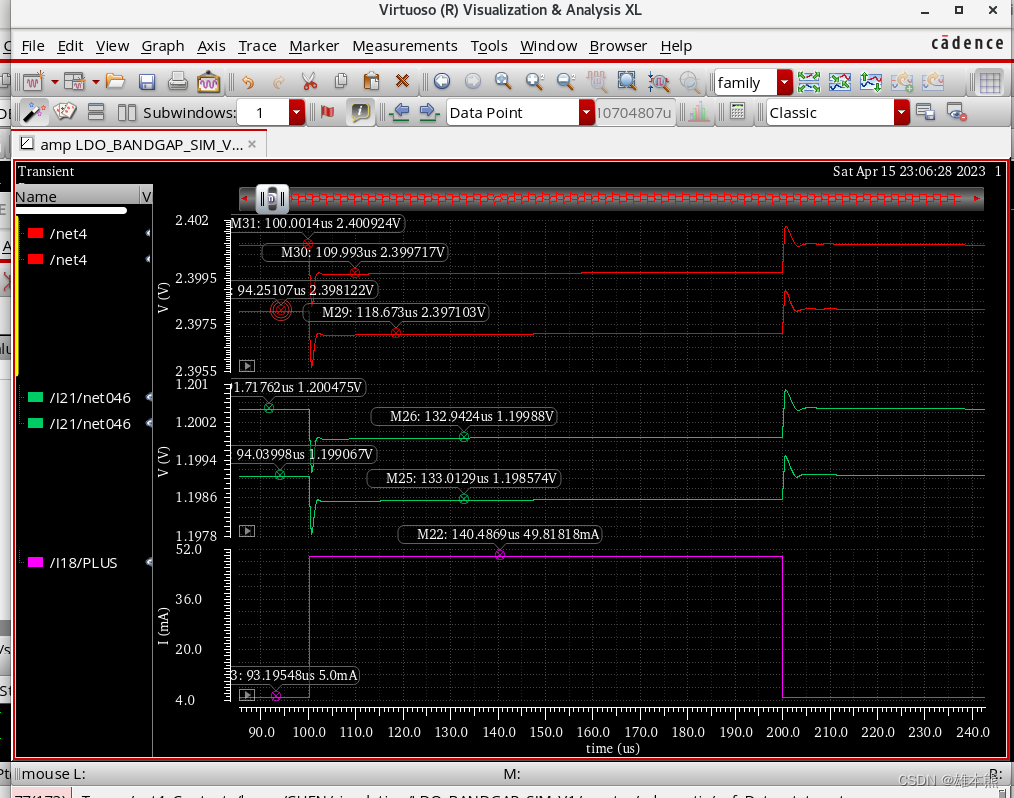This screenshot has height=798, width=1014.
Task: Paste from the clipboard icon
Action: [371, 81]
